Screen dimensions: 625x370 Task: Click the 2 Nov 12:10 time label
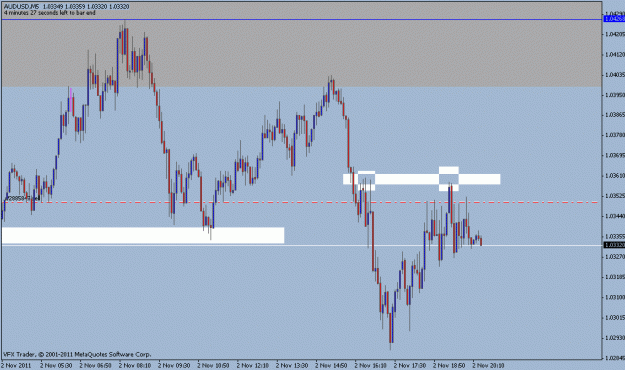[x=253, y=365]
